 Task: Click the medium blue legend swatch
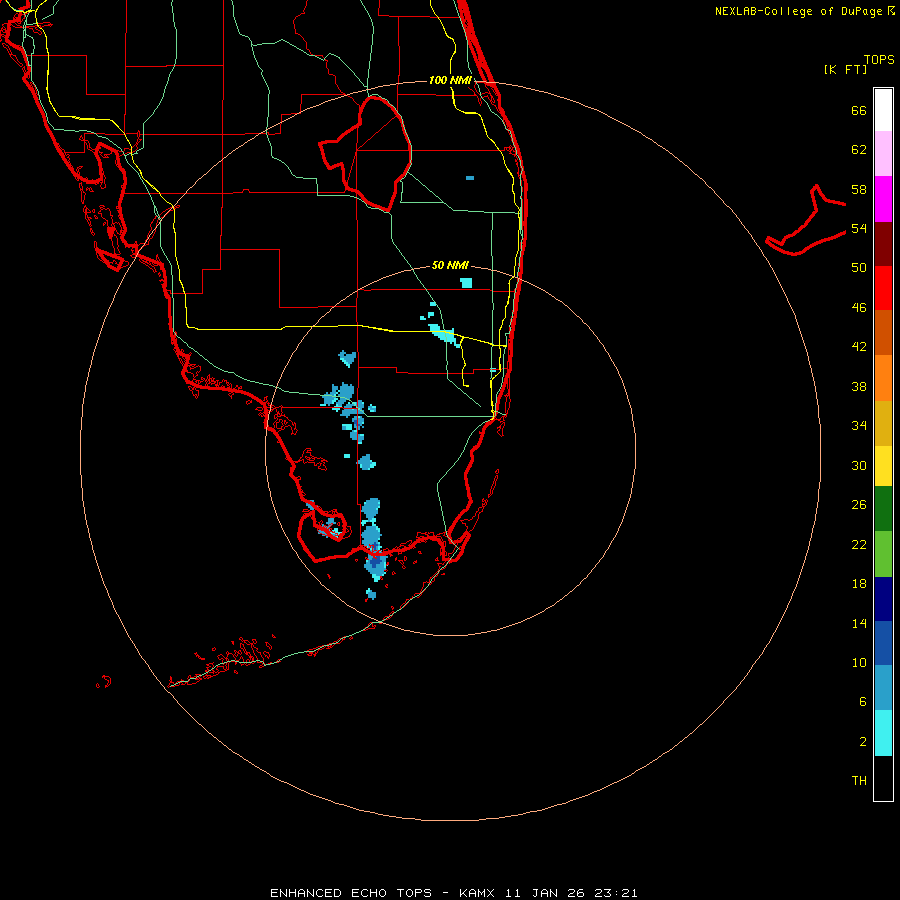coord(883,643)
